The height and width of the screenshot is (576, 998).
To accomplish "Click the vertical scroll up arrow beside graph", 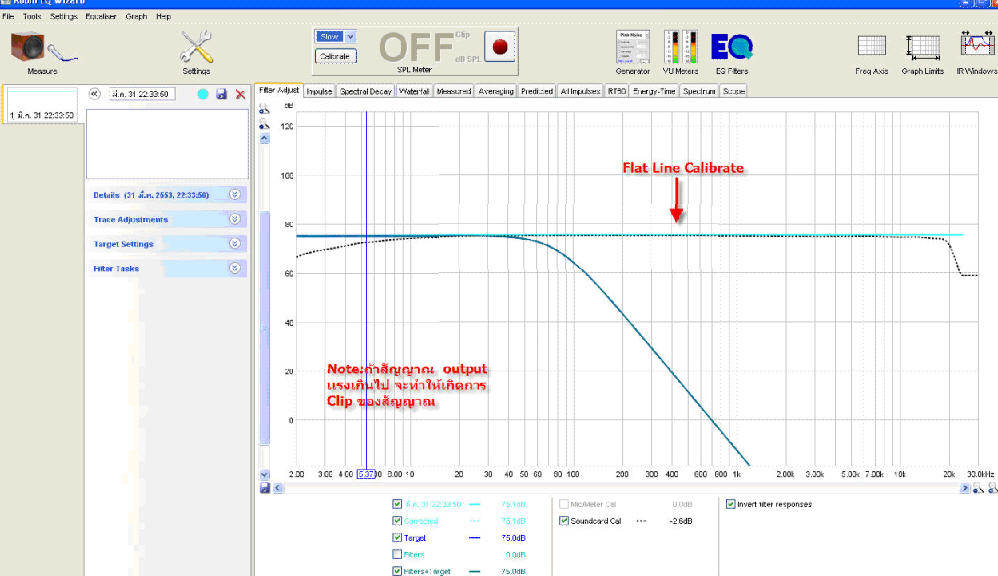I will pos(264,138).
